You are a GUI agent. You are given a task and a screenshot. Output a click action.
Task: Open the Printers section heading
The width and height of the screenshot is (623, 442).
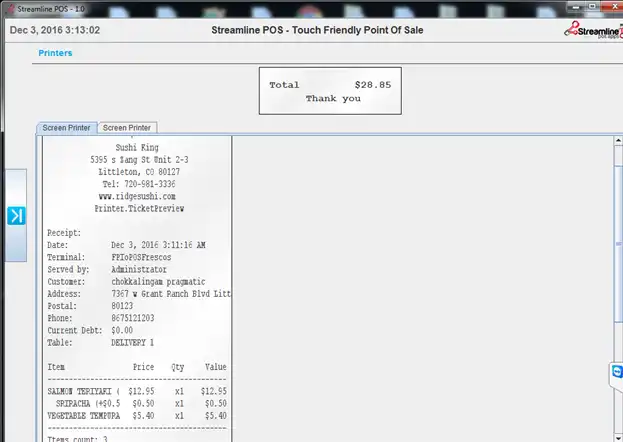55,53
